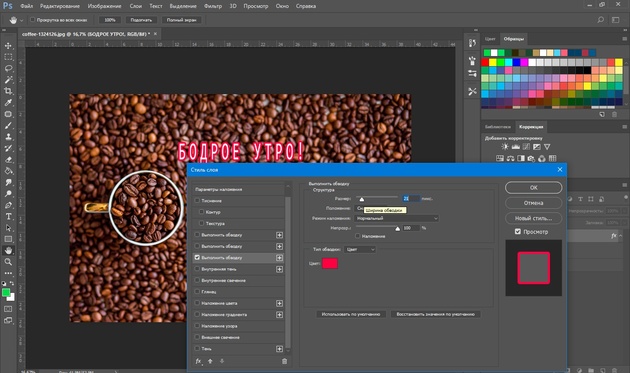Add another Внутренняя тень effect via plus

(x=279, y=269)
